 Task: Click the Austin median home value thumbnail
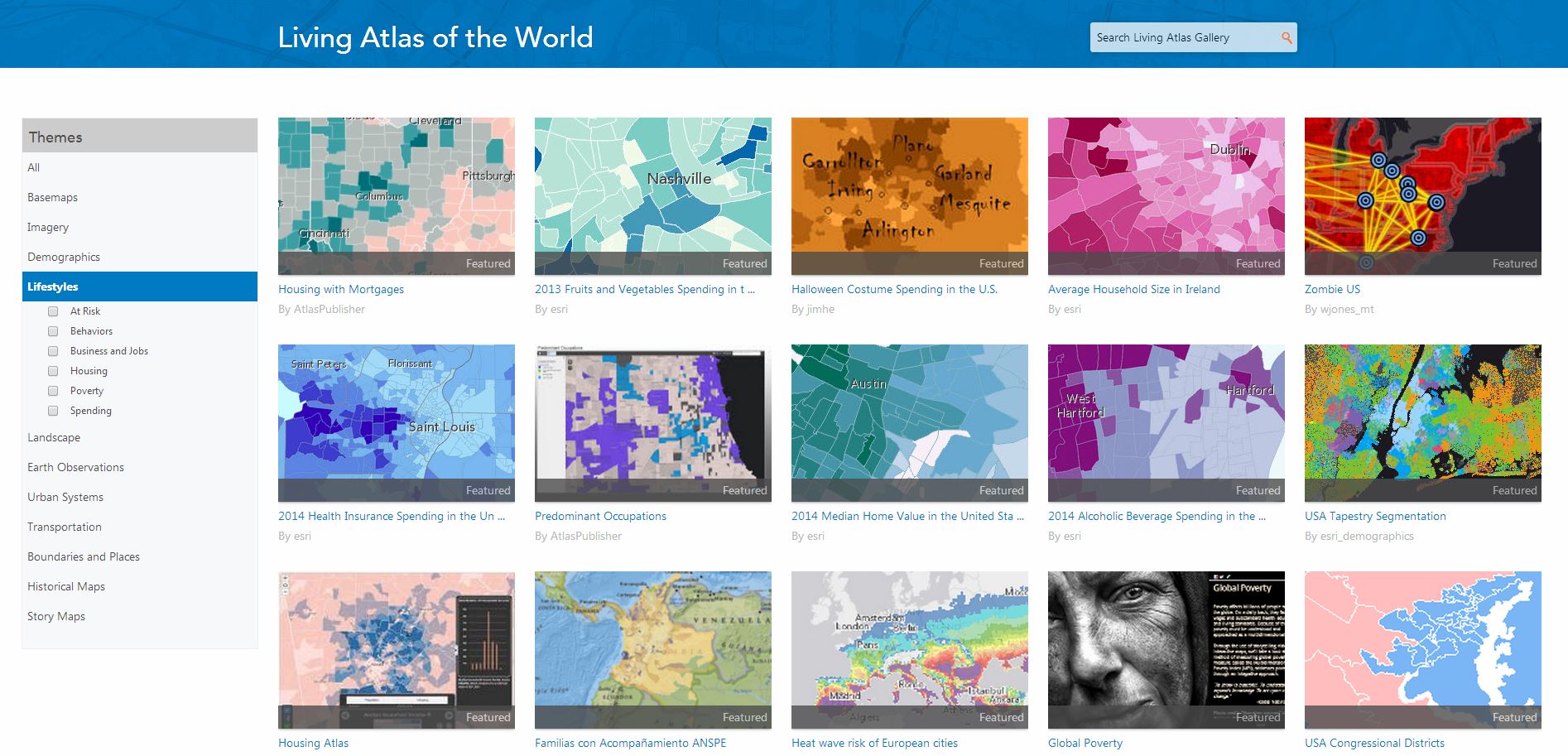point(910,423)
